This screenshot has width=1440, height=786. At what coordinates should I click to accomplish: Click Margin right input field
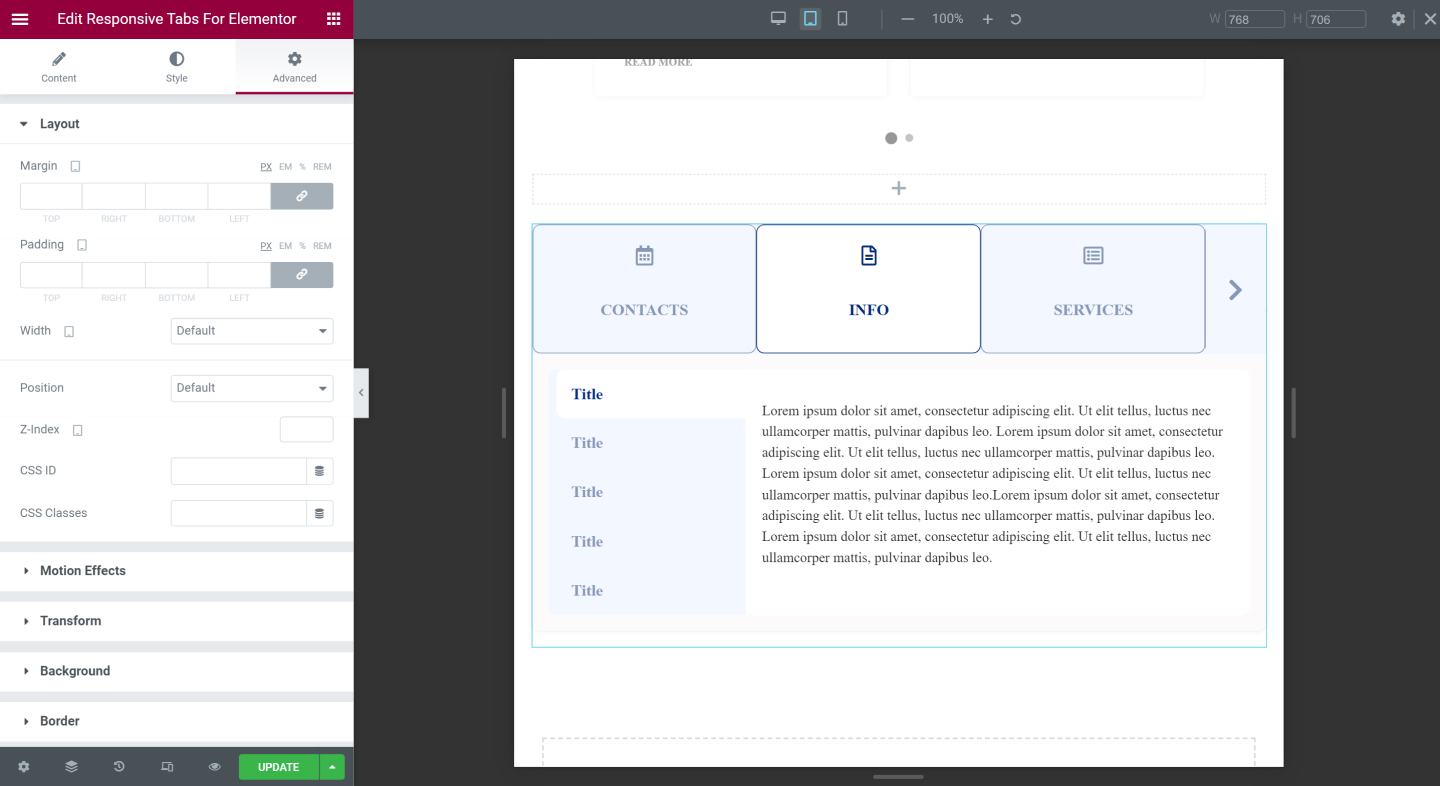[114, 196]
